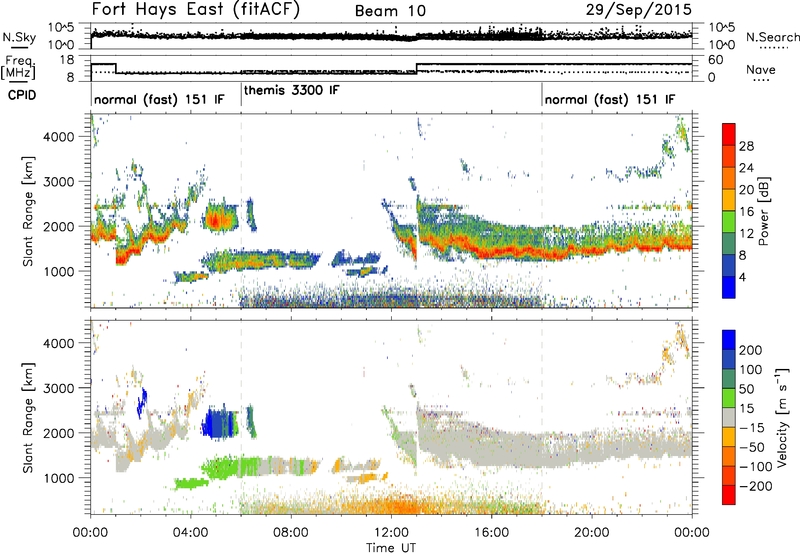Click the 'Velocity [m s⁻¹]' colorbar label
The image size is (800, 554).
point(781,417)
